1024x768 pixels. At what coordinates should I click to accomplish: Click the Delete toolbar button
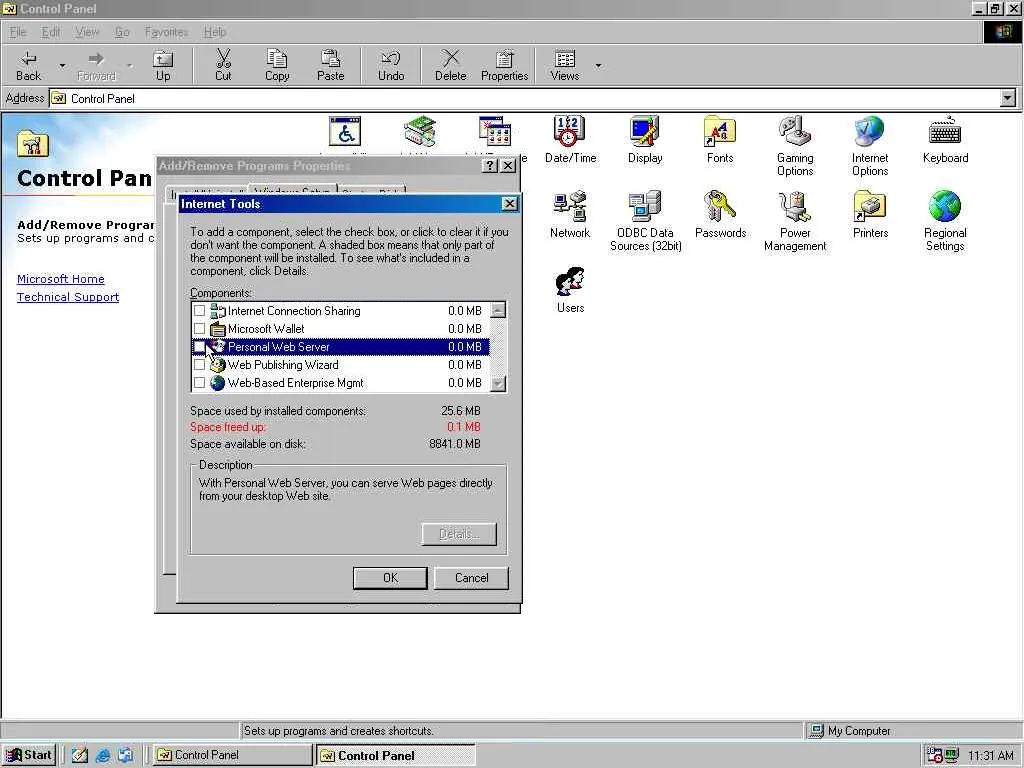pyautogui.click(x=451, y=66)
